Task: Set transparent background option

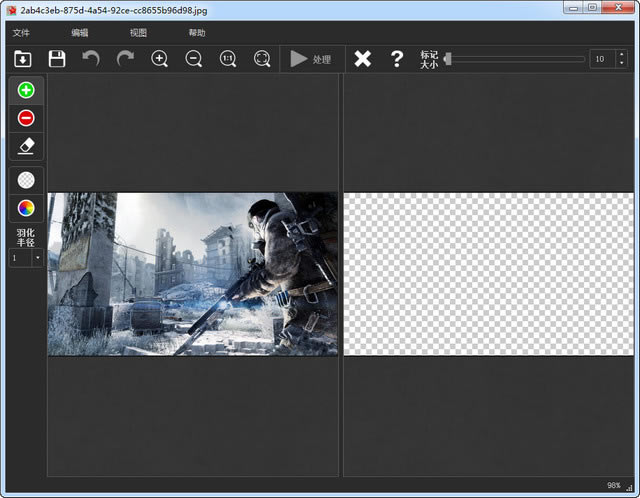Action: [x=26, y=180]
